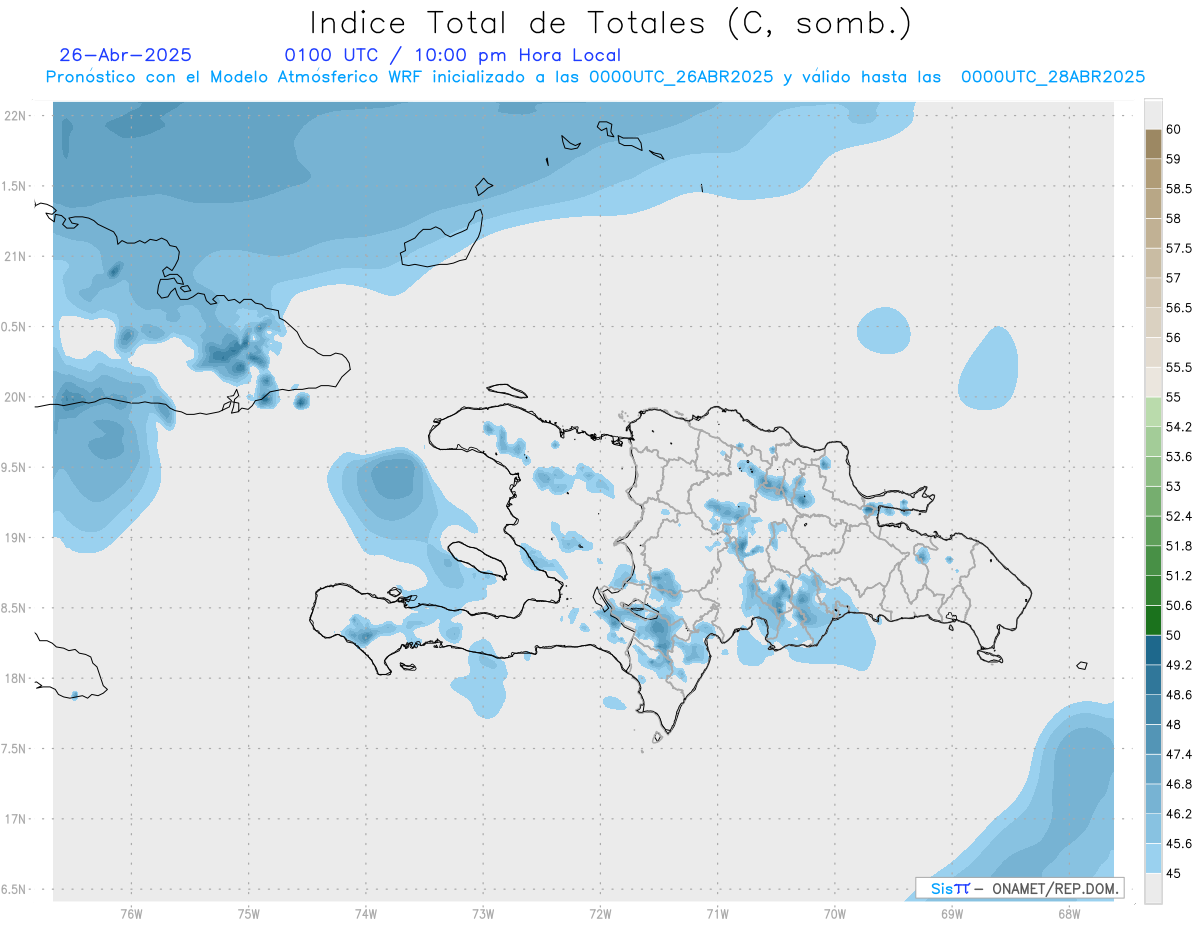Screen dimensions: 1200x927
Task: Pick the dark green swatch between 50 and 50.6
Action: pos(1153,621)
